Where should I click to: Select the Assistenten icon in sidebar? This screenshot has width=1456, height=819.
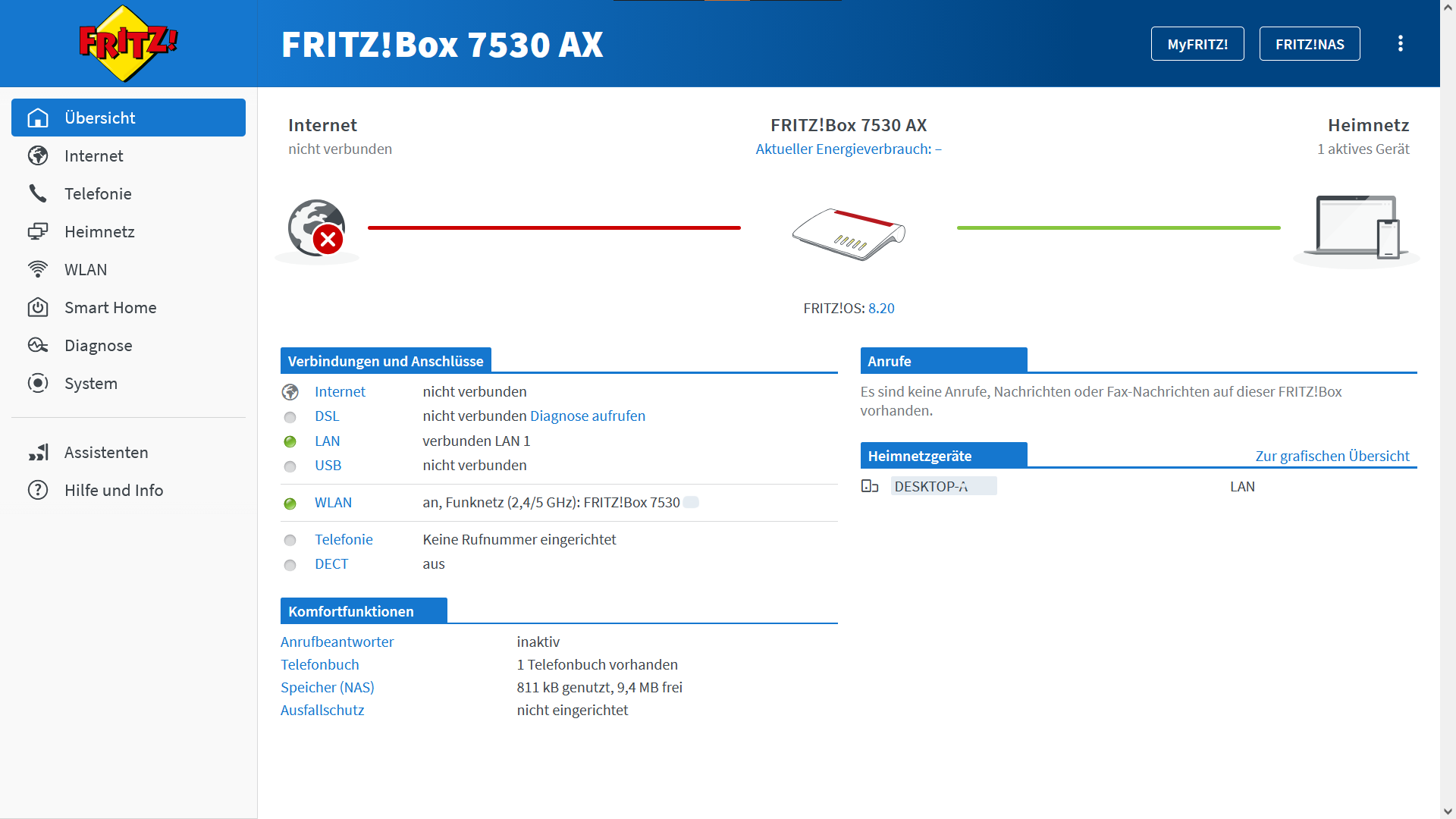tap(38, 452)
